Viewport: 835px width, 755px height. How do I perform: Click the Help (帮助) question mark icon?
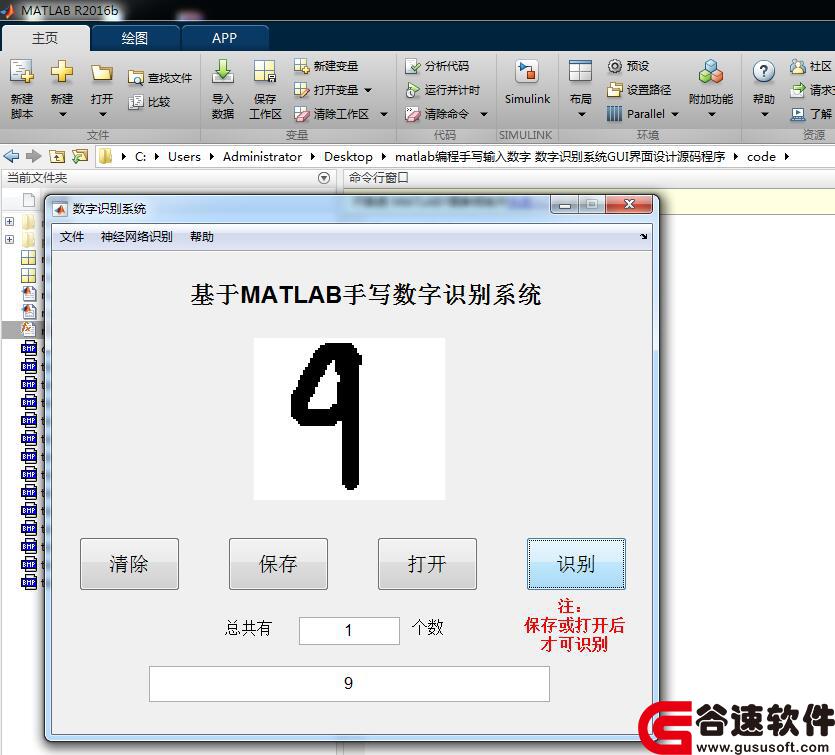click(x=764, y=71)
